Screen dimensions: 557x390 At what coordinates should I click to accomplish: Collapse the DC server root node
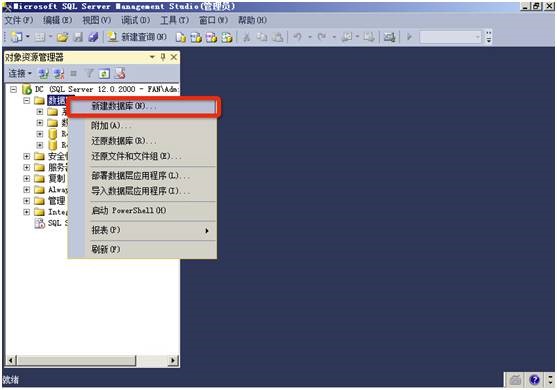point(13,89)
